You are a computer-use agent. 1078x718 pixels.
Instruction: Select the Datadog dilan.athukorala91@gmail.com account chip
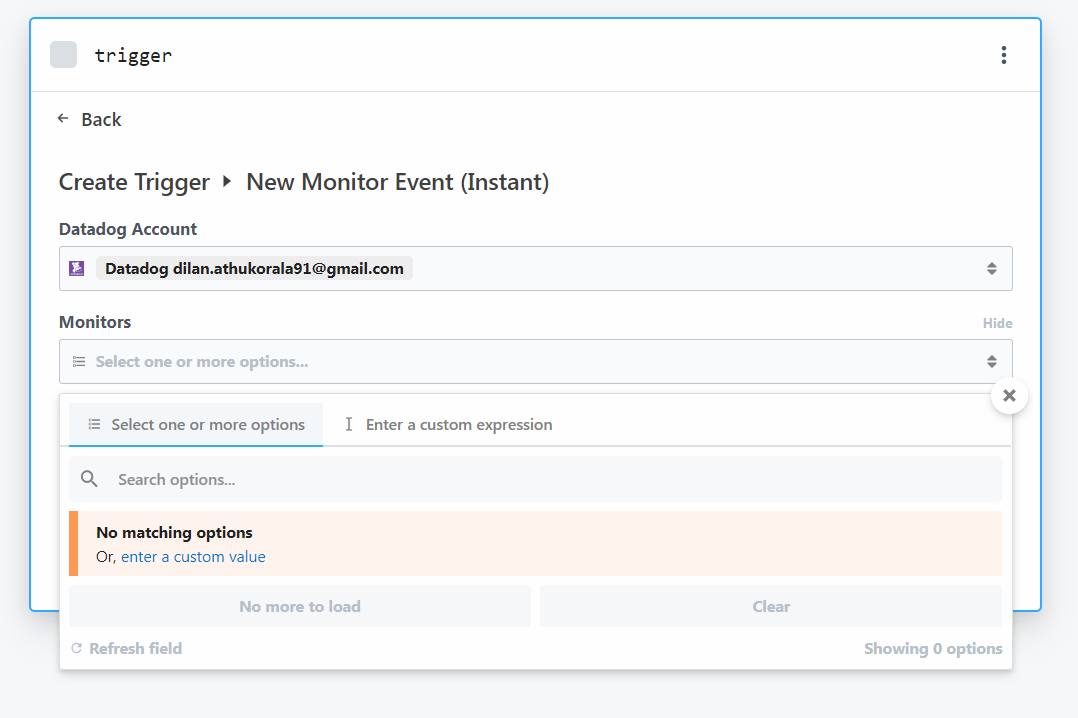254,268
